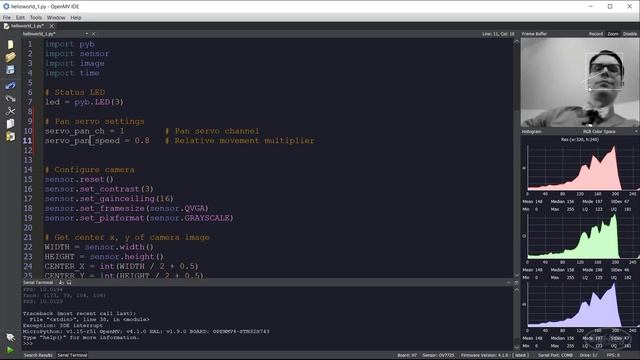Click the terminal '>>>' prompt line

[28, 344]
